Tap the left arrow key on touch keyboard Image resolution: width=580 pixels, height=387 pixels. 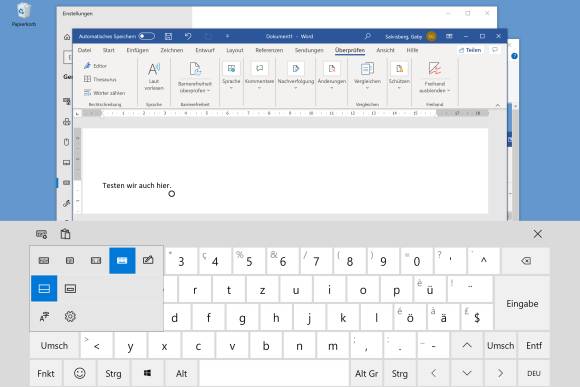(x=434, y=373)
